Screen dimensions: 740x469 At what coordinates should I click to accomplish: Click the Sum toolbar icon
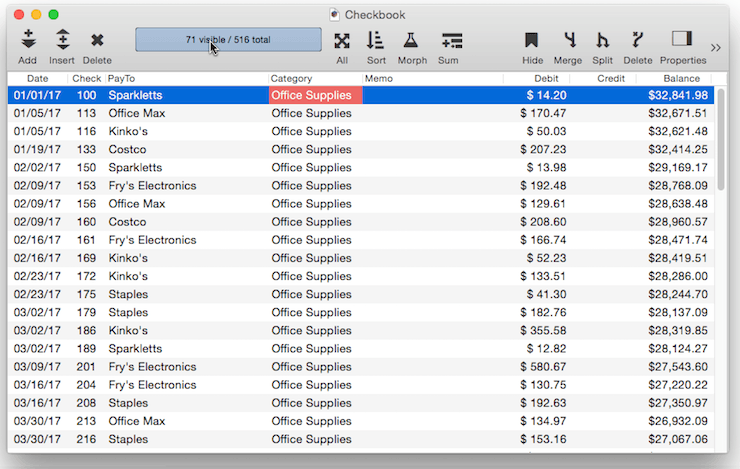click(x=452, y=41)
